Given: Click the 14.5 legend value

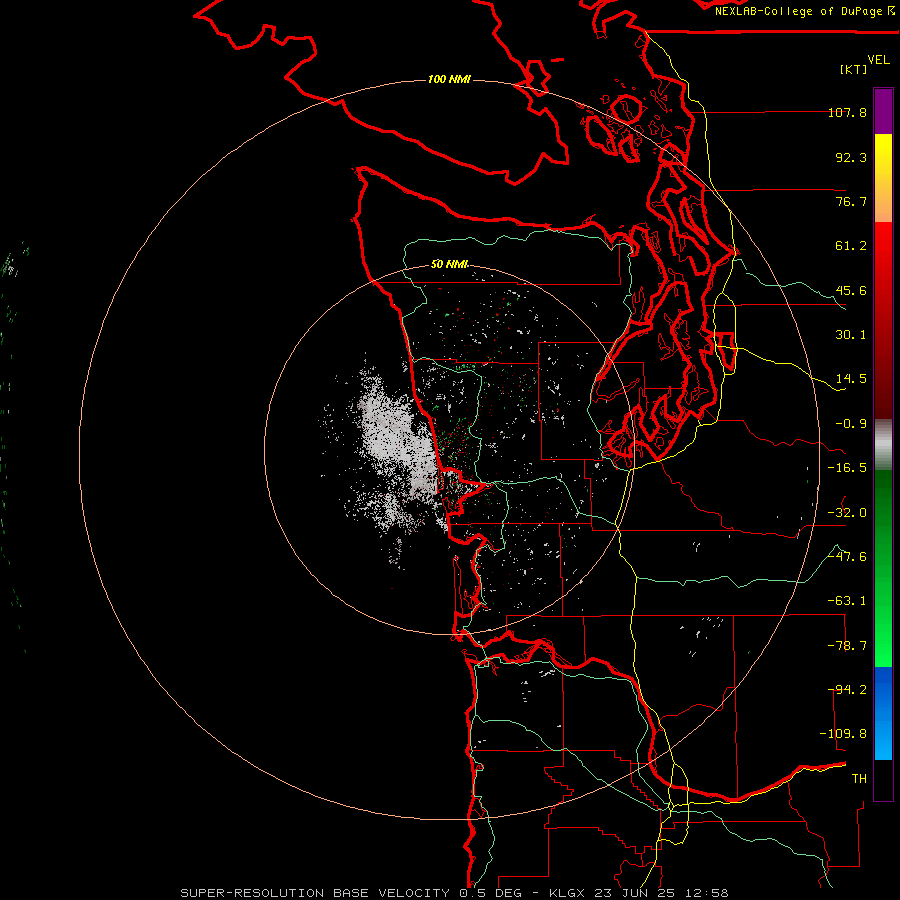Looking at the screenshot, I should click(851, 379).
